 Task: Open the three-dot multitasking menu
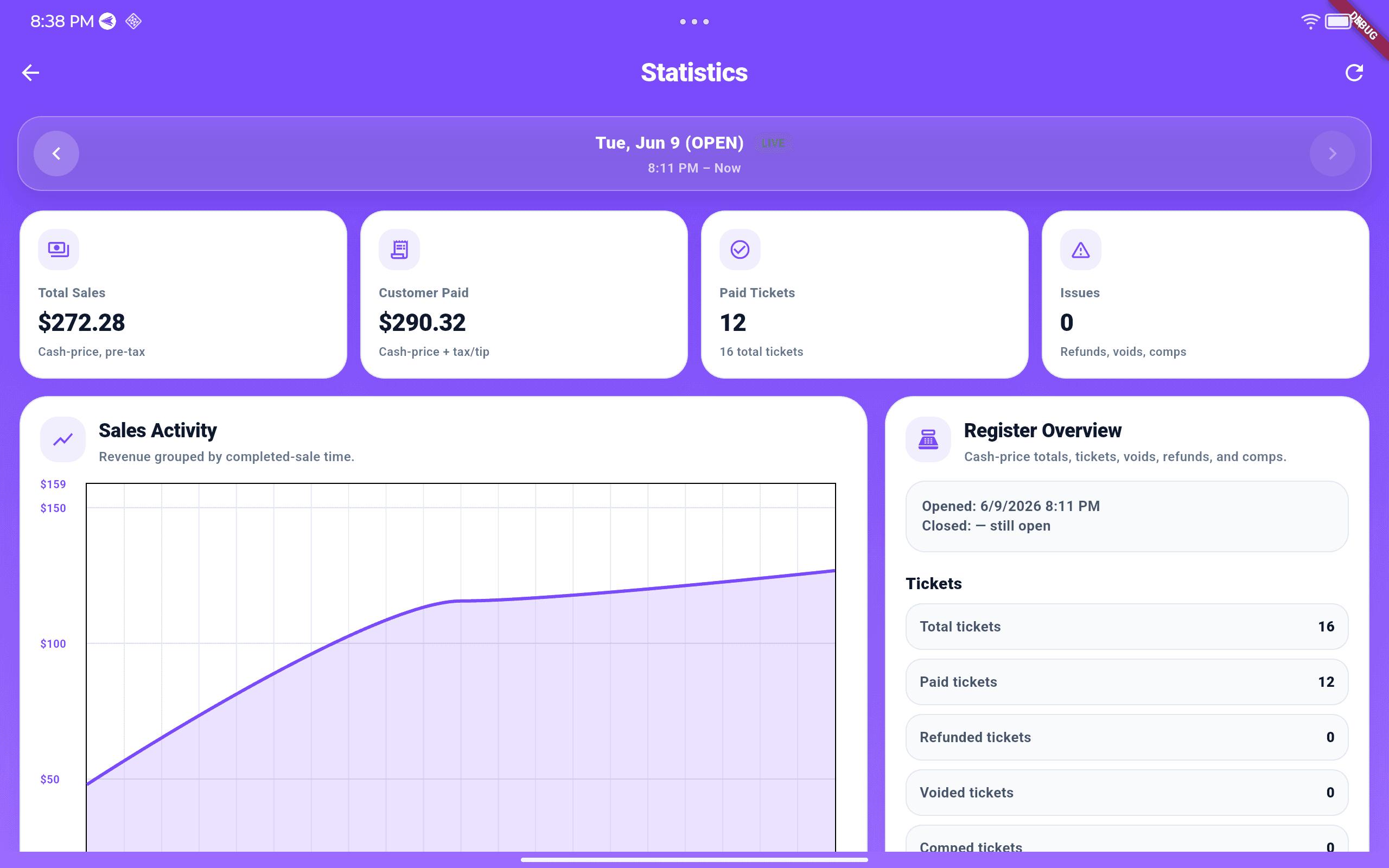point(694,22)
